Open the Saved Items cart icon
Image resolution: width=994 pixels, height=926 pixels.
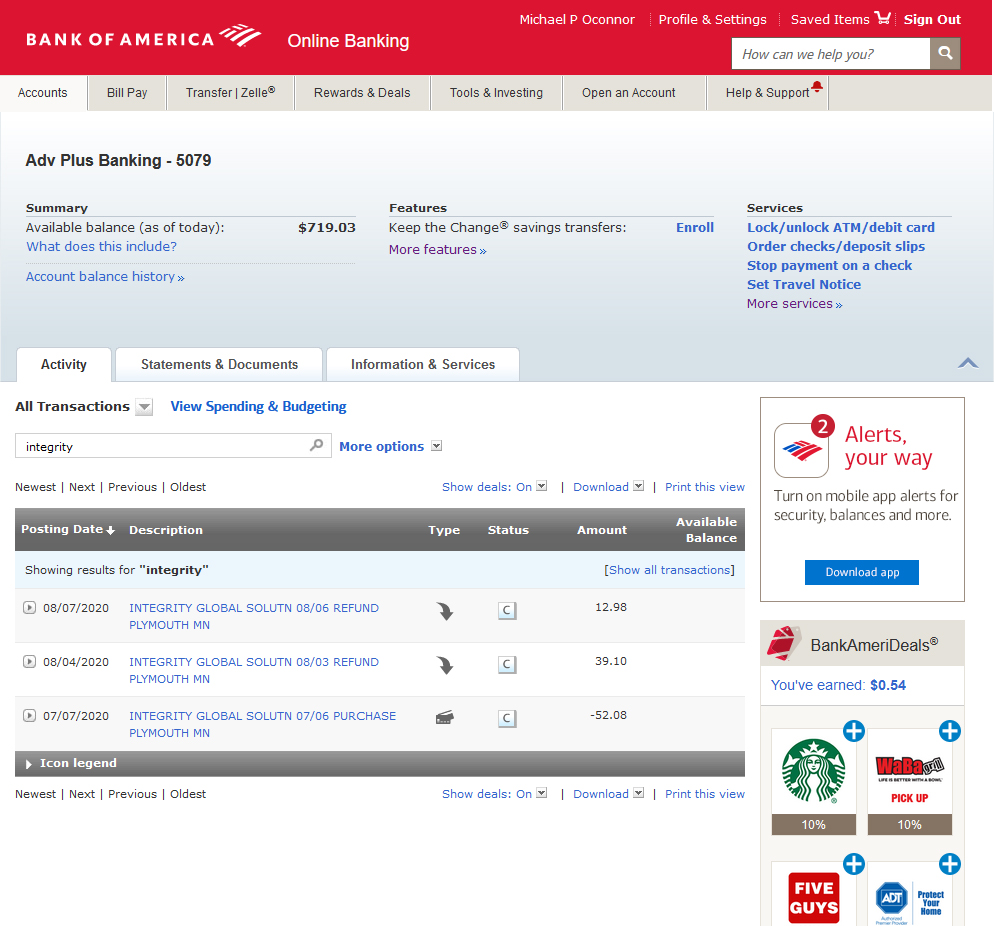(882, 18)
